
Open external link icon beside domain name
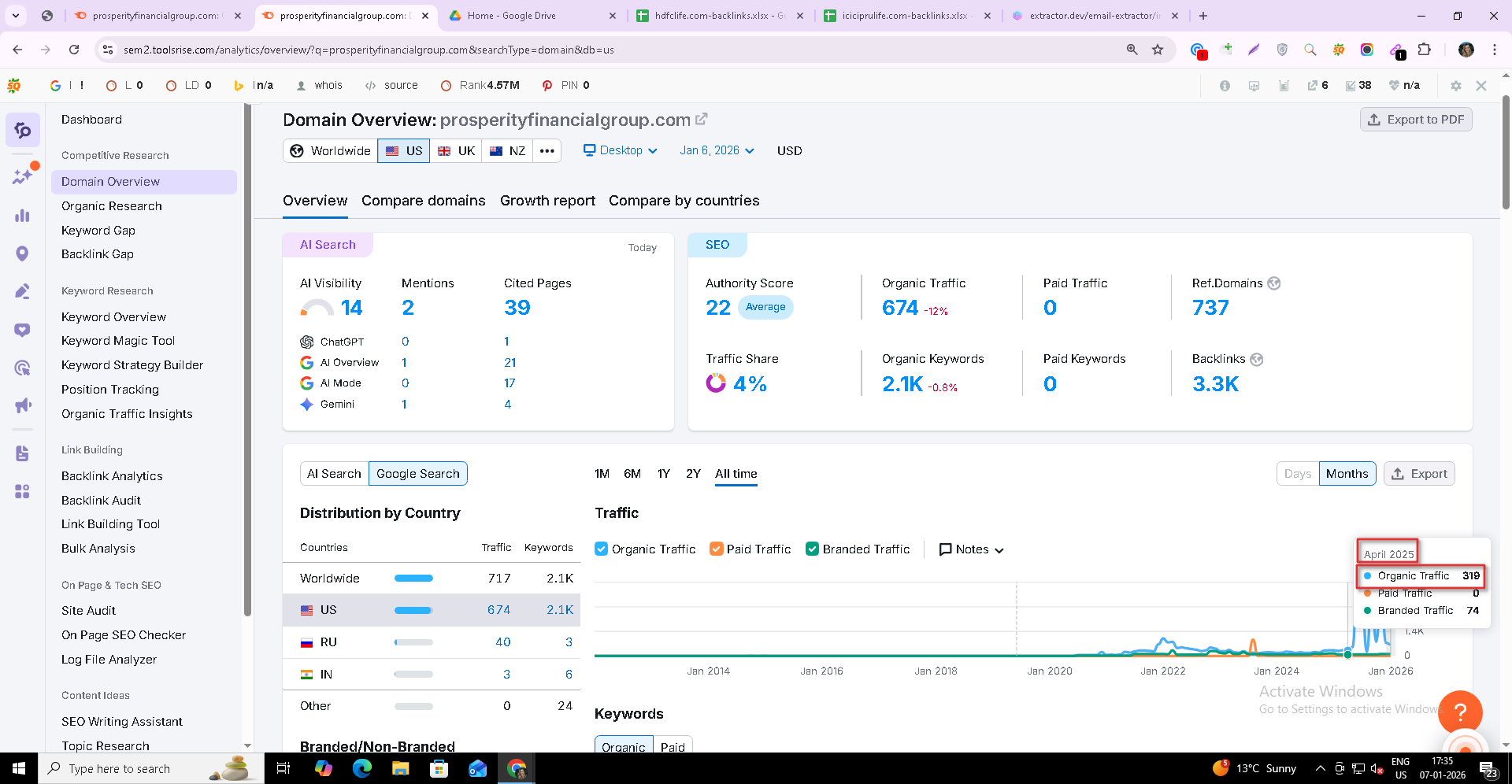pos(701,119)
